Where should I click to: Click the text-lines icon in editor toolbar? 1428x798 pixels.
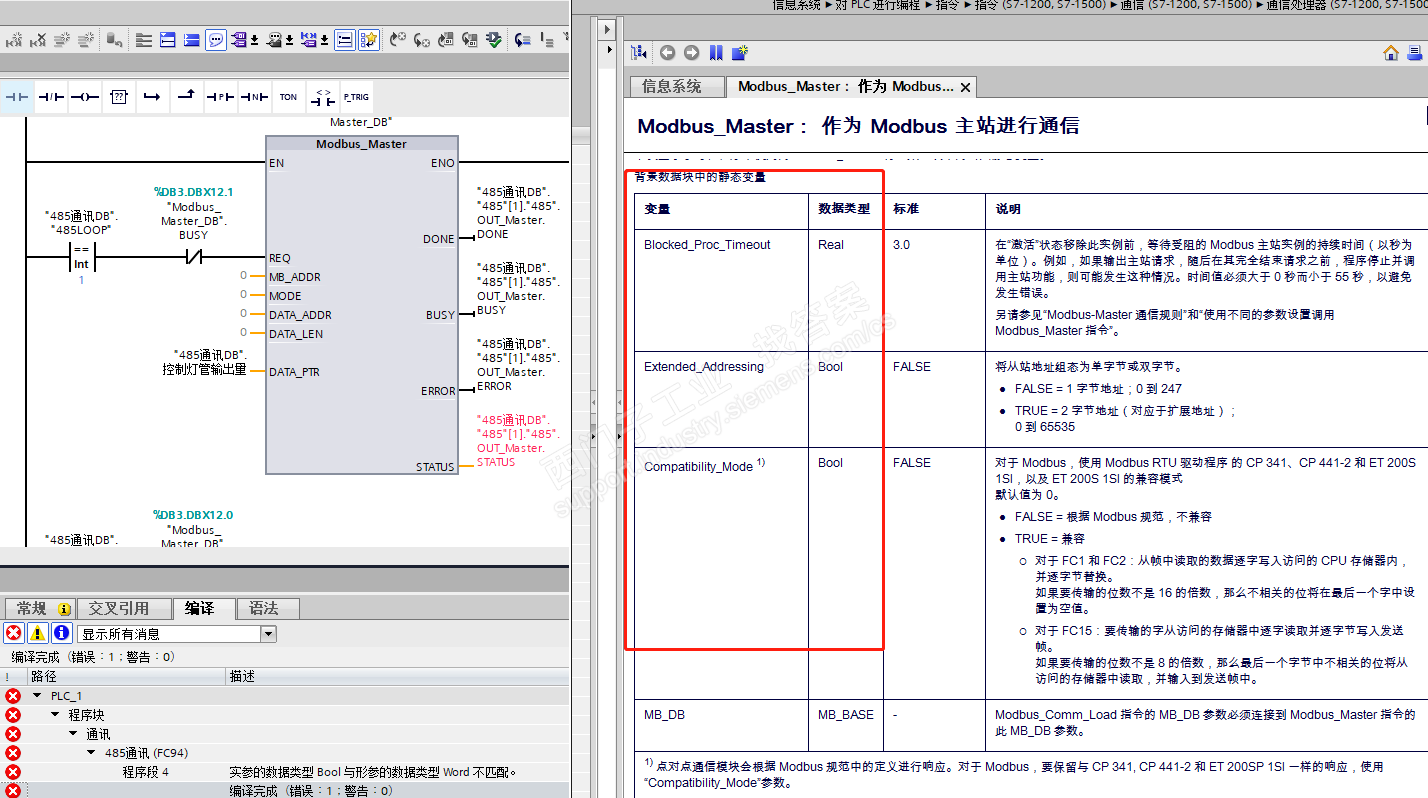pos(144,40)
